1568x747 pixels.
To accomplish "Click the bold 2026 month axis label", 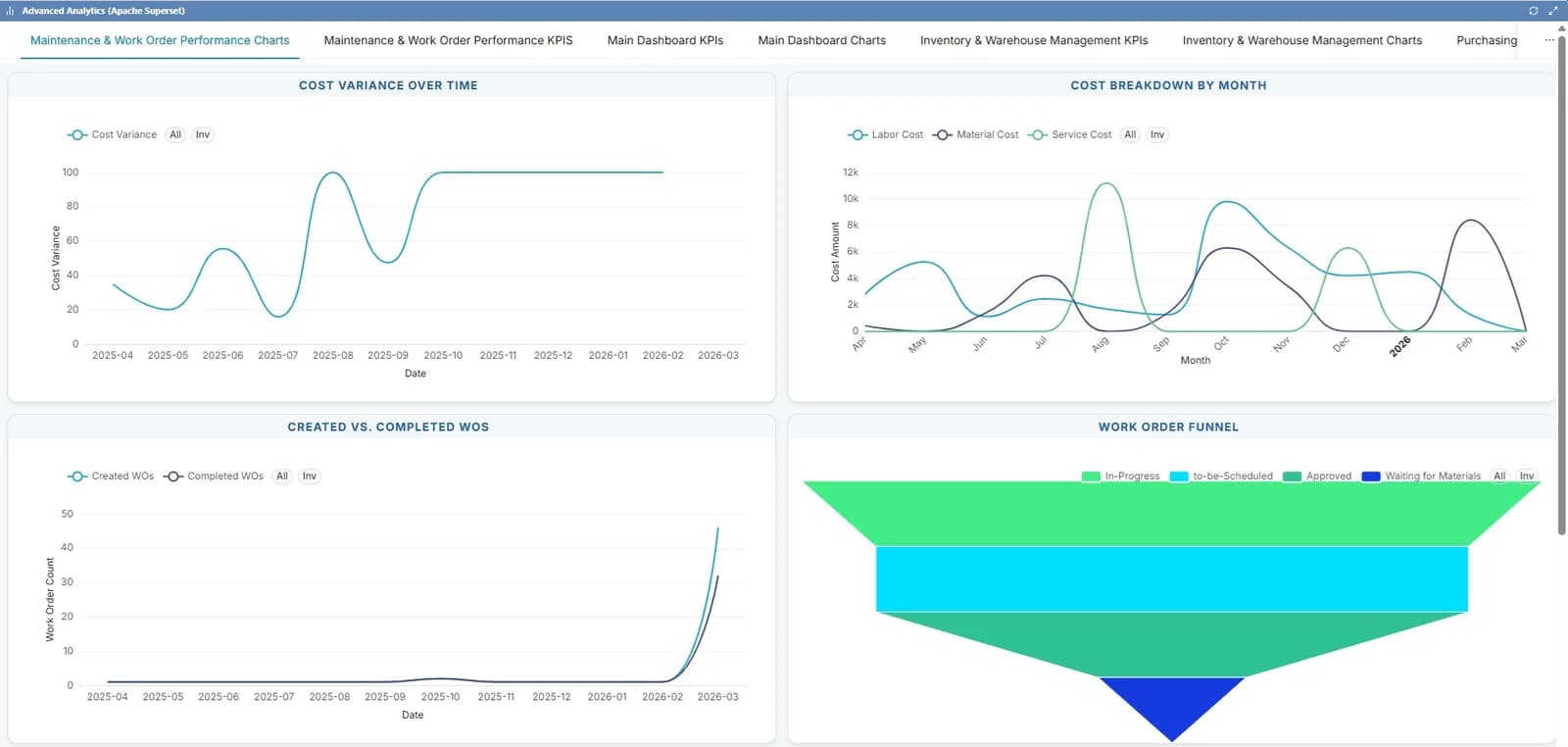I will (1400, 346).
